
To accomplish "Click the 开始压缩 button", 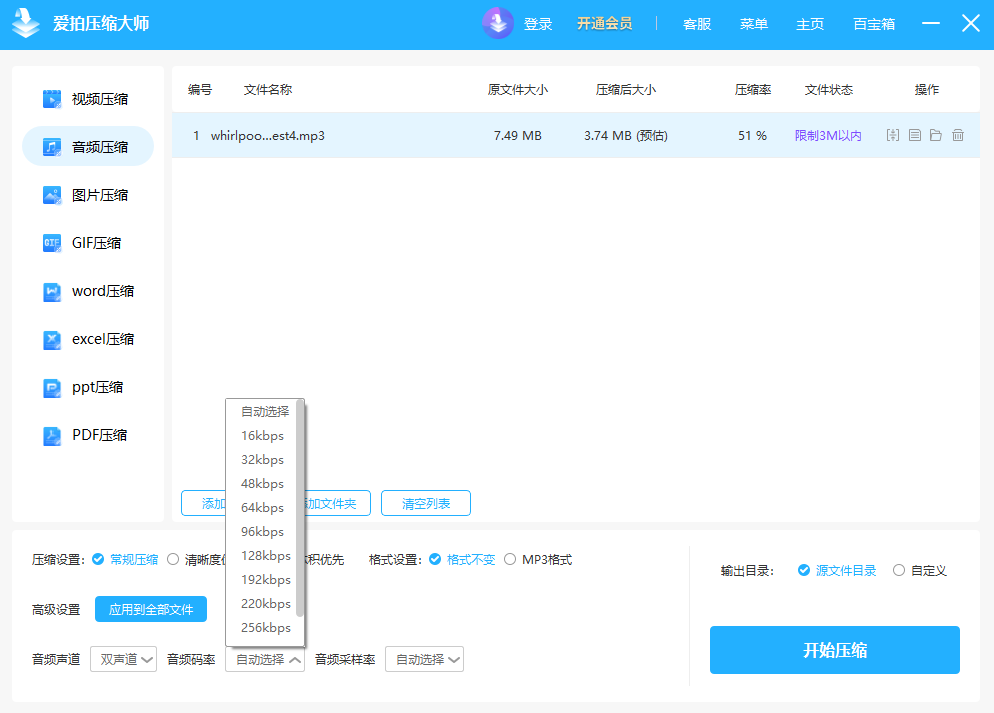I will click(834, 649).
